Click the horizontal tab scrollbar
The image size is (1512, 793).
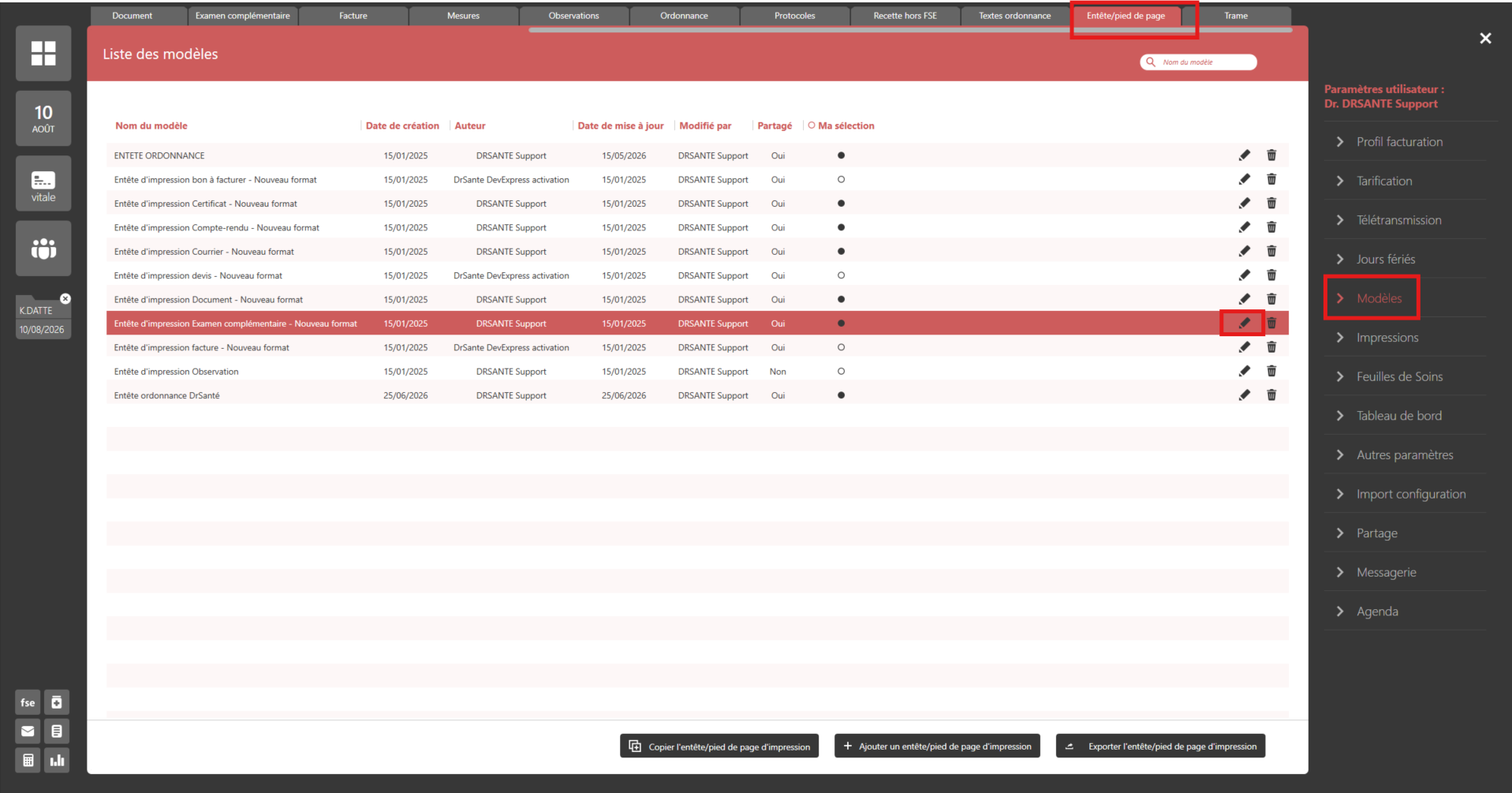coord(910,30)
